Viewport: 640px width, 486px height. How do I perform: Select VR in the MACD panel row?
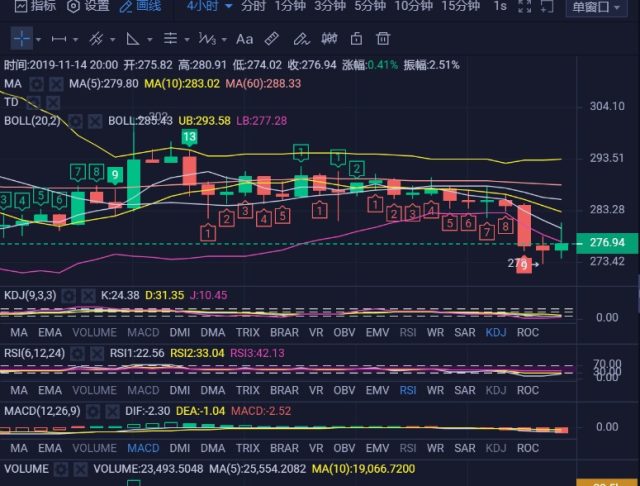click(316, 448)
